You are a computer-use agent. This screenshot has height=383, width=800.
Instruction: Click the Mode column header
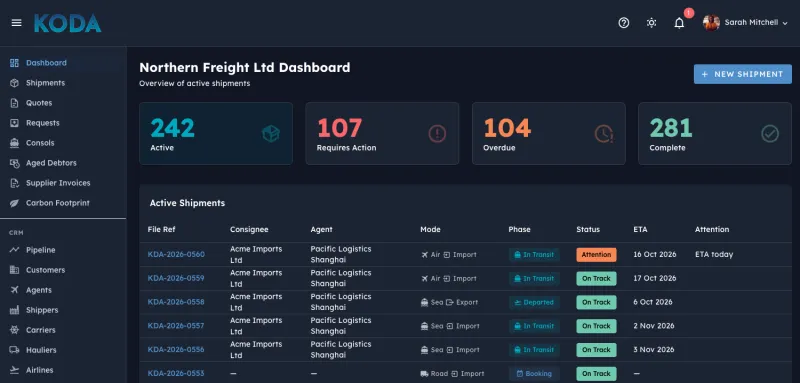click(x=430, y=229)
